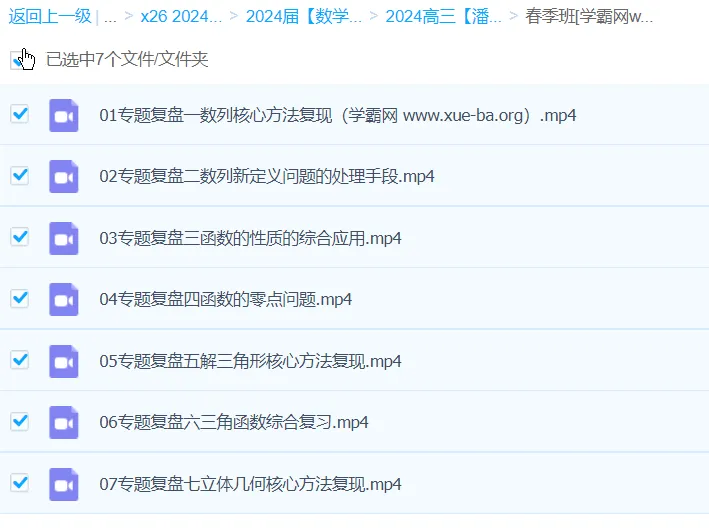Click video icon for 07专题复盘七立体几何 file

pos(64,484)
